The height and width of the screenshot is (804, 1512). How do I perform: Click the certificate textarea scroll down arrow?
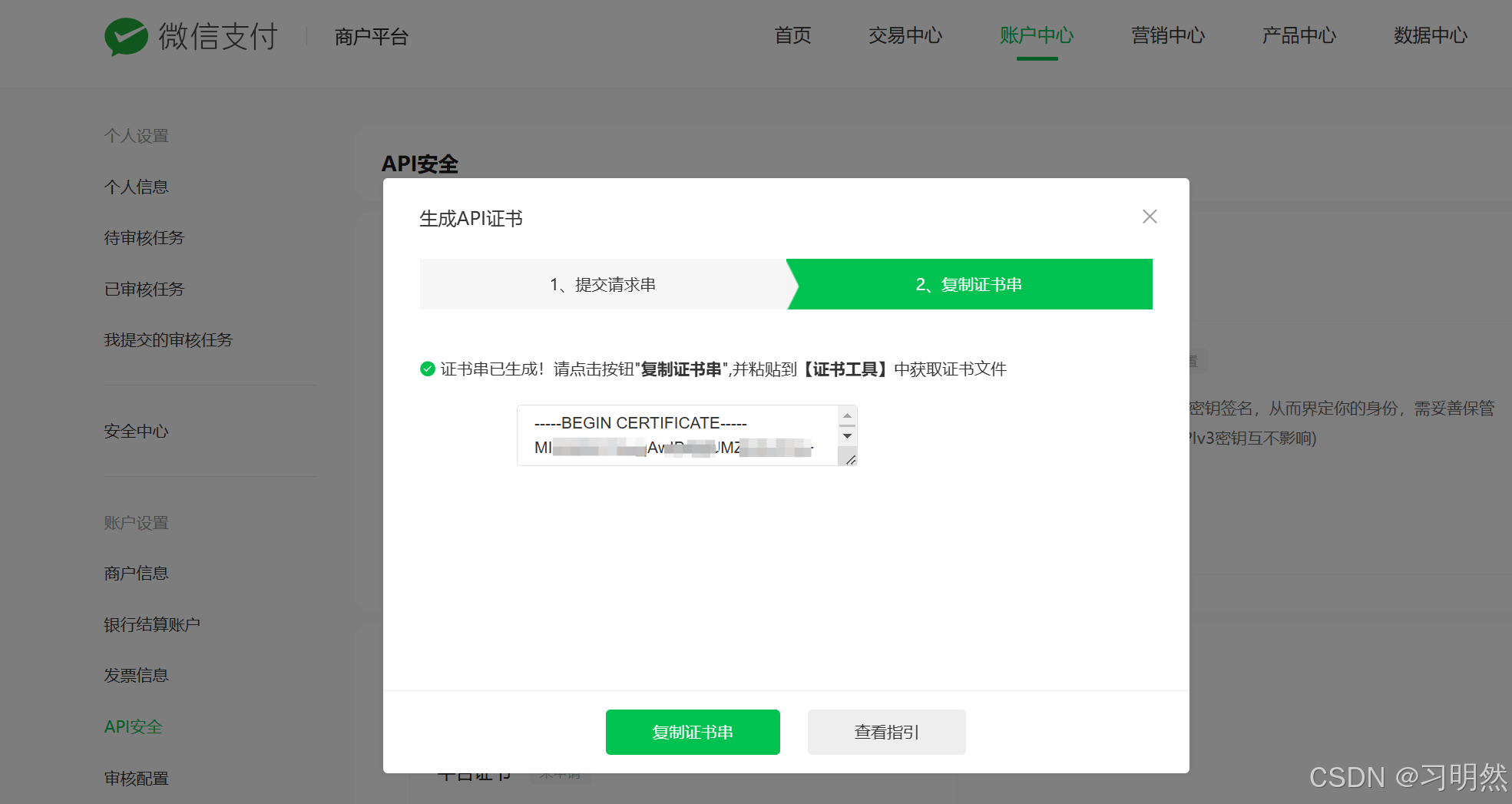click(847, 435)
